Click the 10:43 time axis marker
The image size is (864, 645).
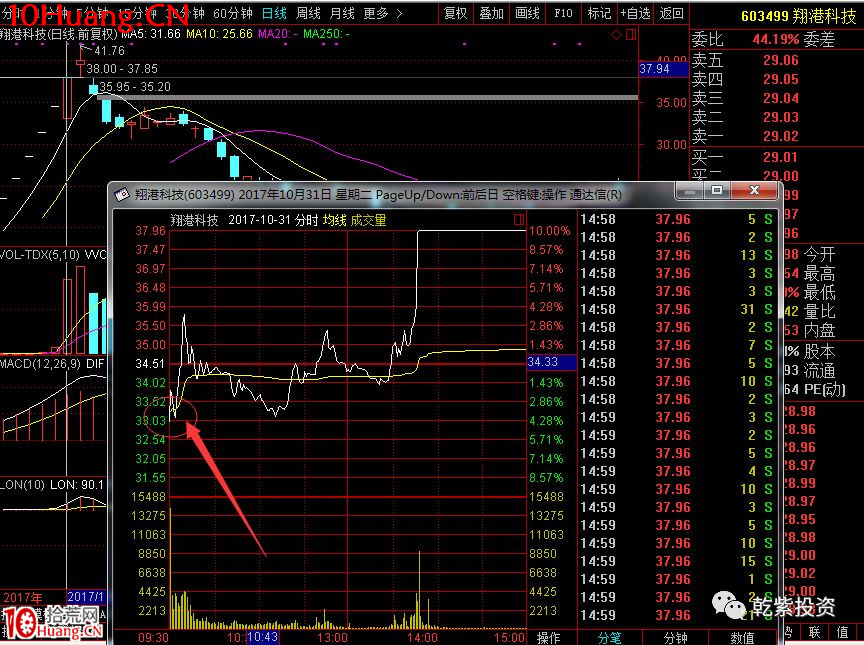263,637
